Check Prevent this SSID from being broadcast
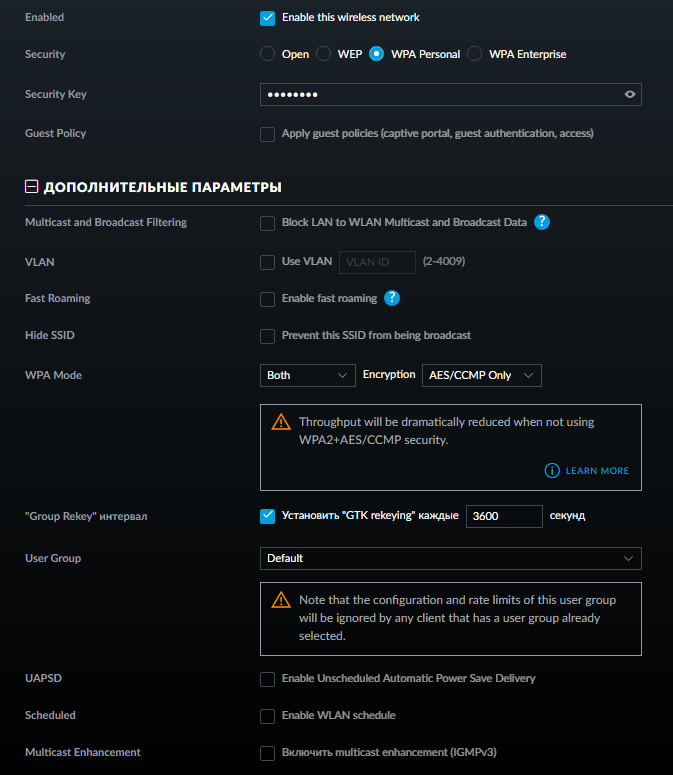This screenshot has height=775, width=673. [x=267, y=337]
